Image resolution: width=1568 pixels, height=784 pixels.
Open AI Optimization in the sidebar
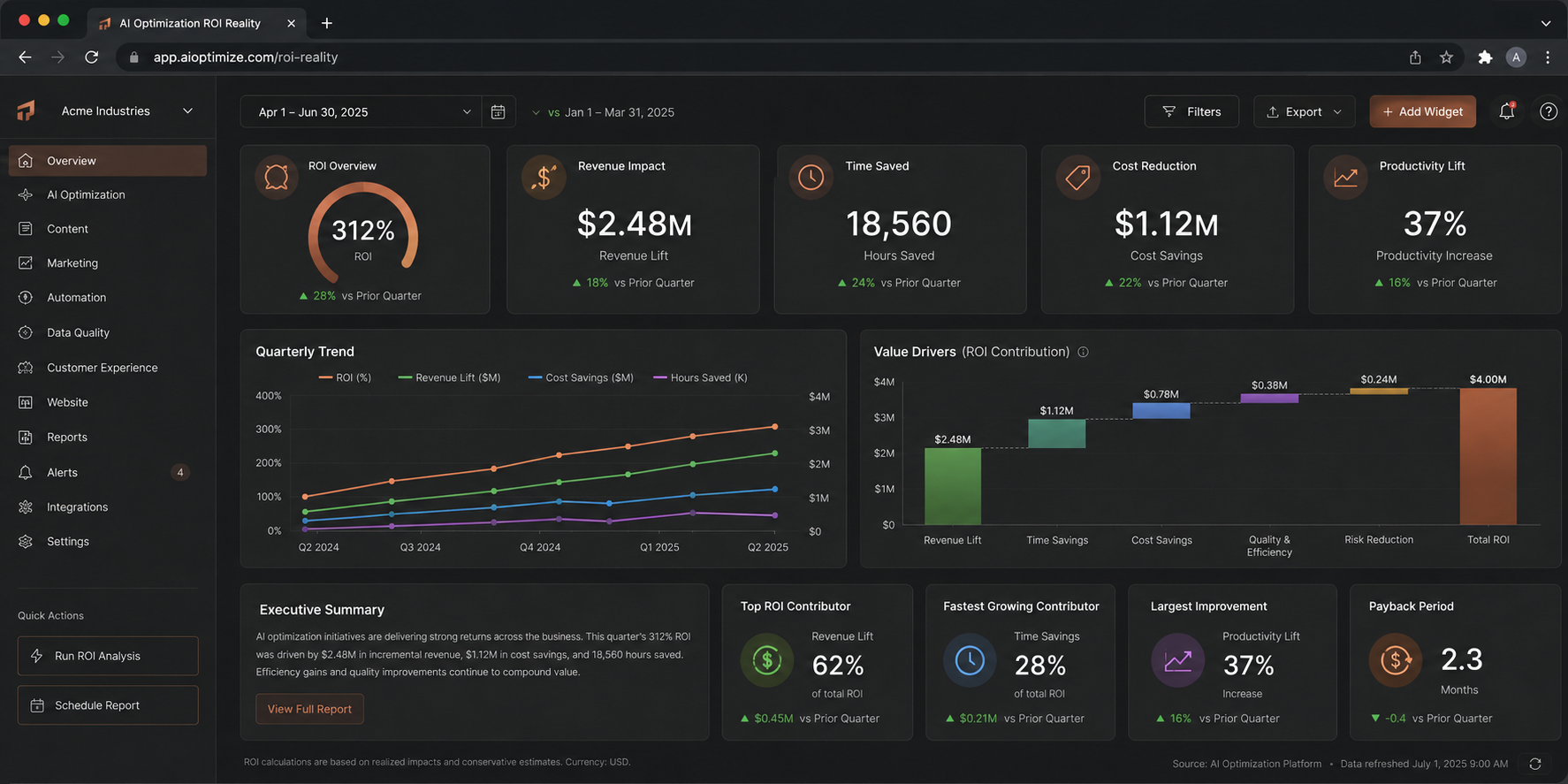[x=108, y=194]
